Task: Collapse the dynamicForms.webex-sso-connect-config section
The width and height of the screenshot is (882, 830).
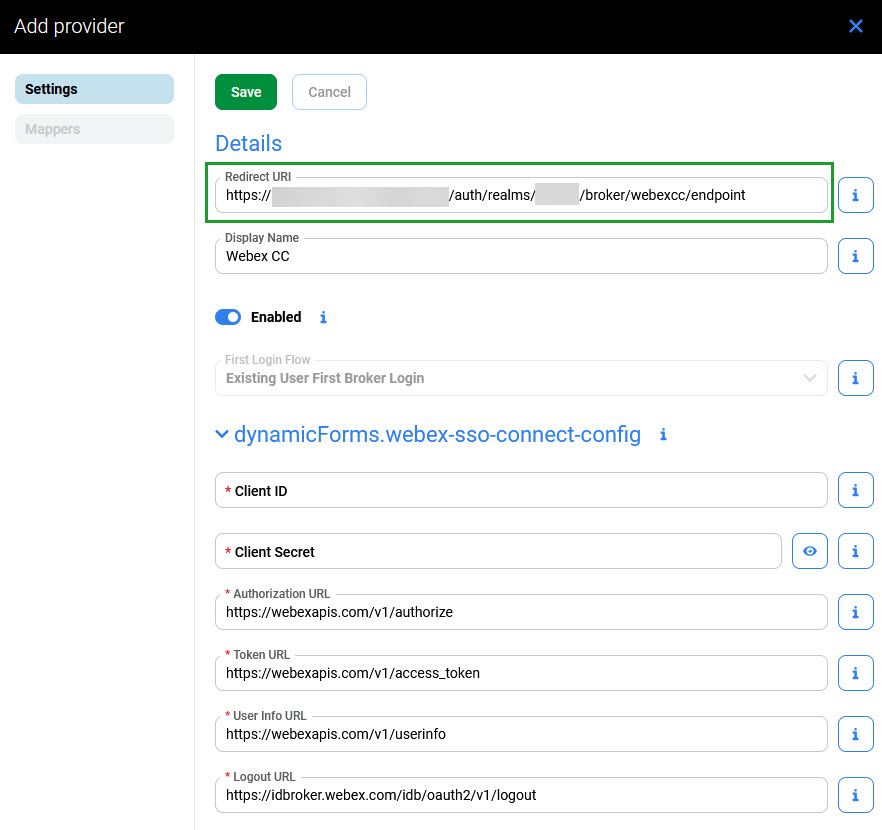Action: [222, 435]
